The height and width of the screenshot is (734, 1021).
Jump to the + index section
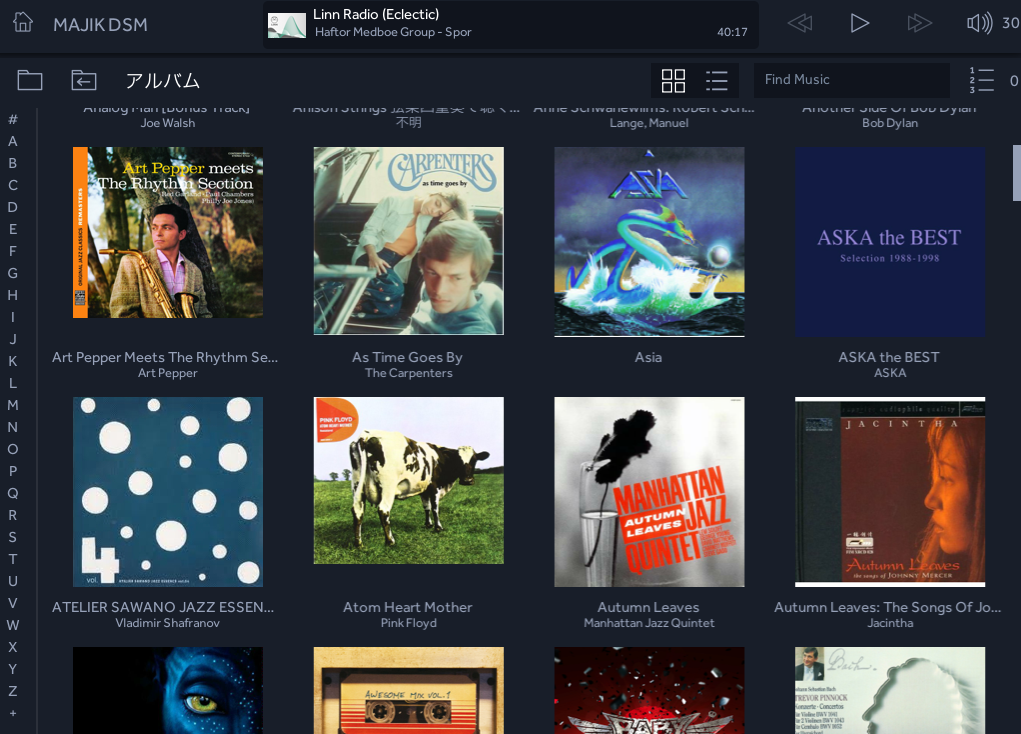(x=13, y=713)
